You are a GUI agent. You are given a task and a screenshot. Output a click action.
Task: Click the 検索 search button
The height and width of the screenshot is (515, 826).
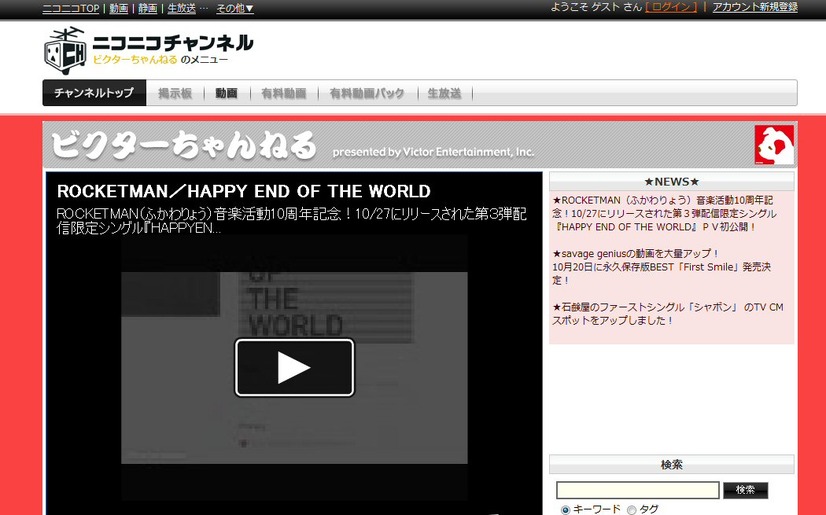[745, 490]
